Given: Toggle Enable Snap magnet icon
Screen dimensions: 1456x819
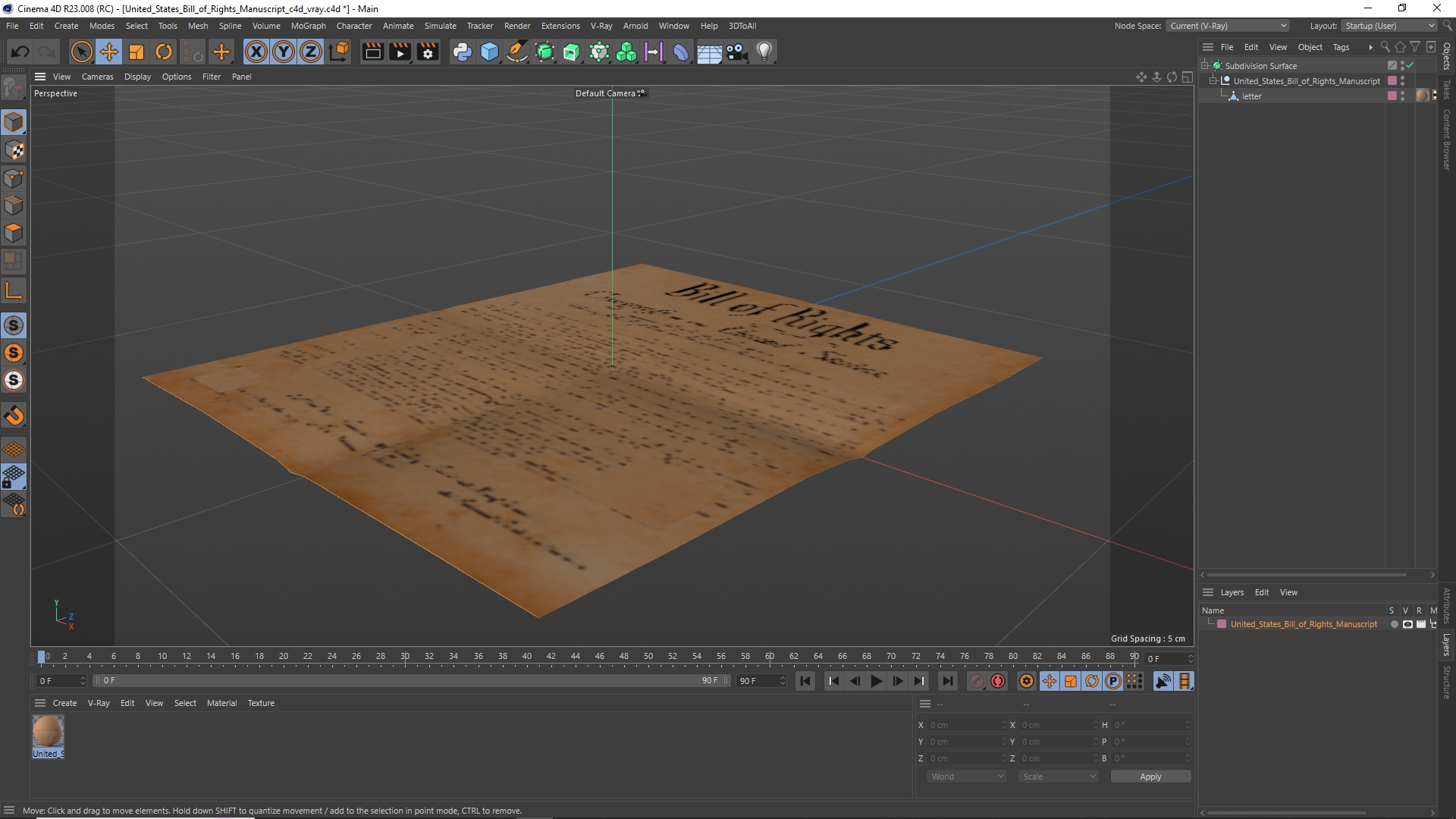Looking at the screenshot, I should click(14, 416).
